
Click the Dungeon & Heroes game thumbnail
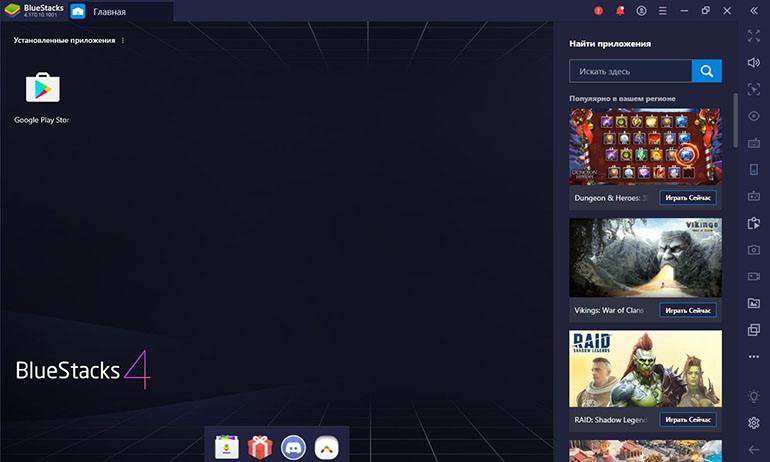tap(645, 146)
